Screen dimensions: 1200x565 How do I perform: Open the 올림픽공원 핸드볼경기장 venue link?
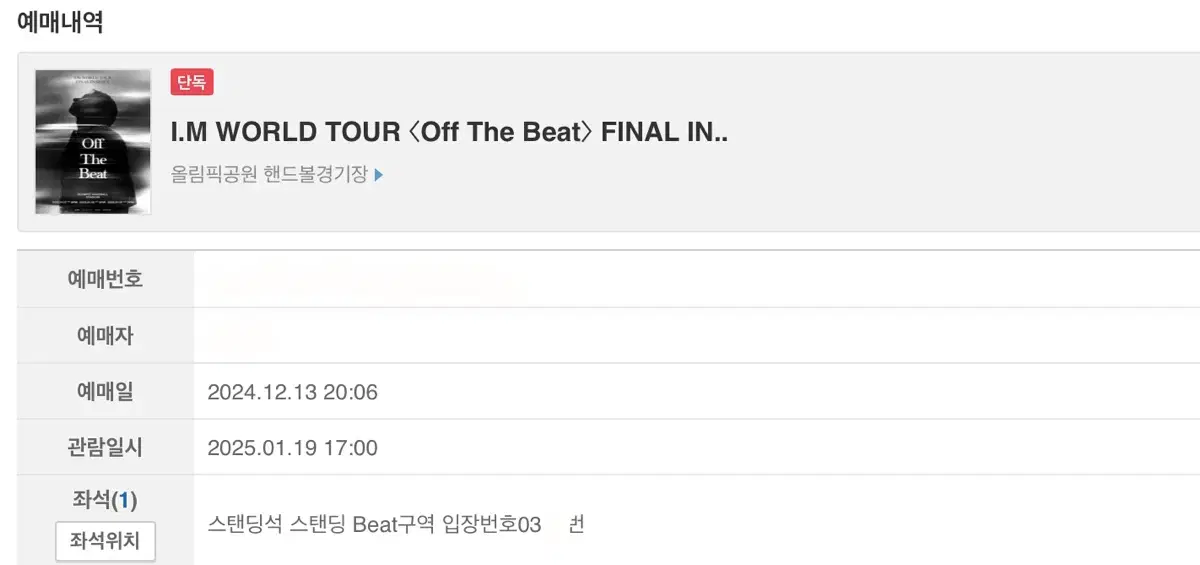(270, 175)
